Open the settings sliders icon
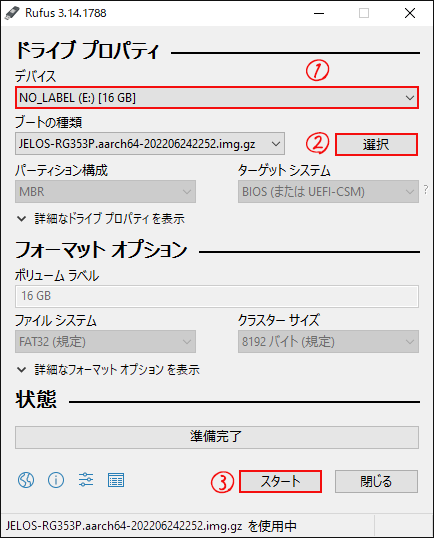This screenshot has height=538, width=434. coord(86,480)
